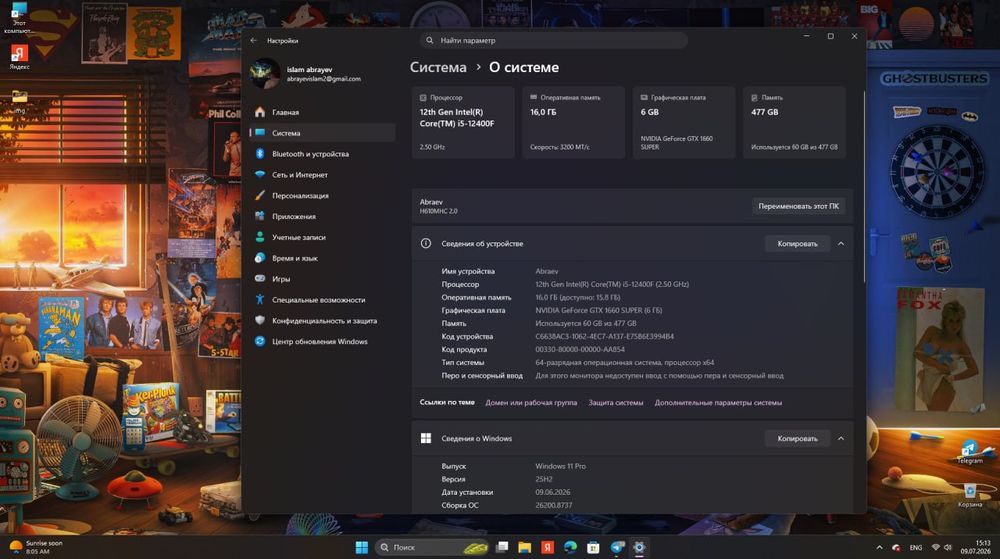Open Приложения settings
The width and height of the screenshot is (1000, 559).
tap(322, 216)
